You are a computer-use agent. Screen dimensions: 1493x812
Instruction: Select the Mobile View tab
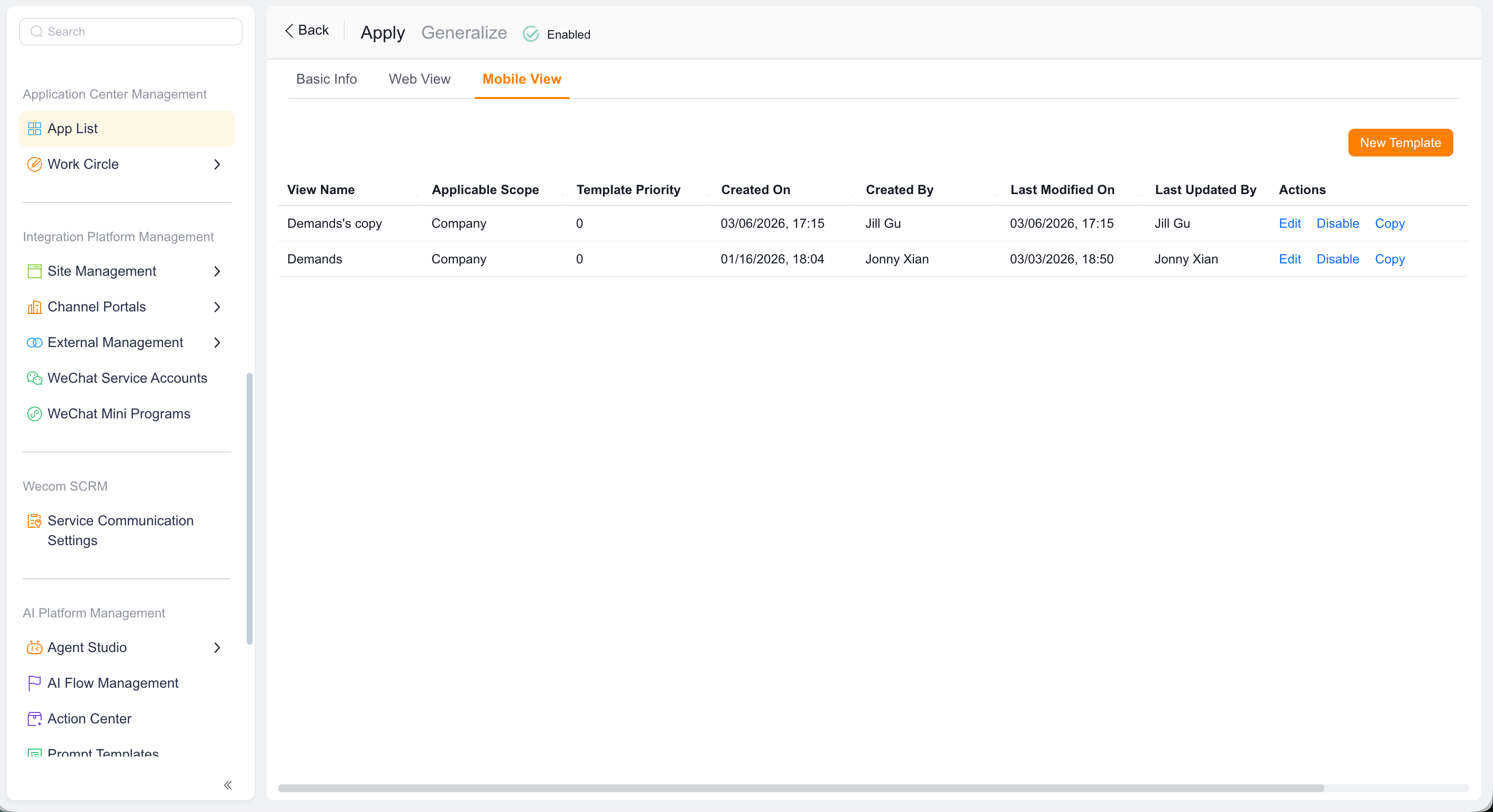pos(522,79)
